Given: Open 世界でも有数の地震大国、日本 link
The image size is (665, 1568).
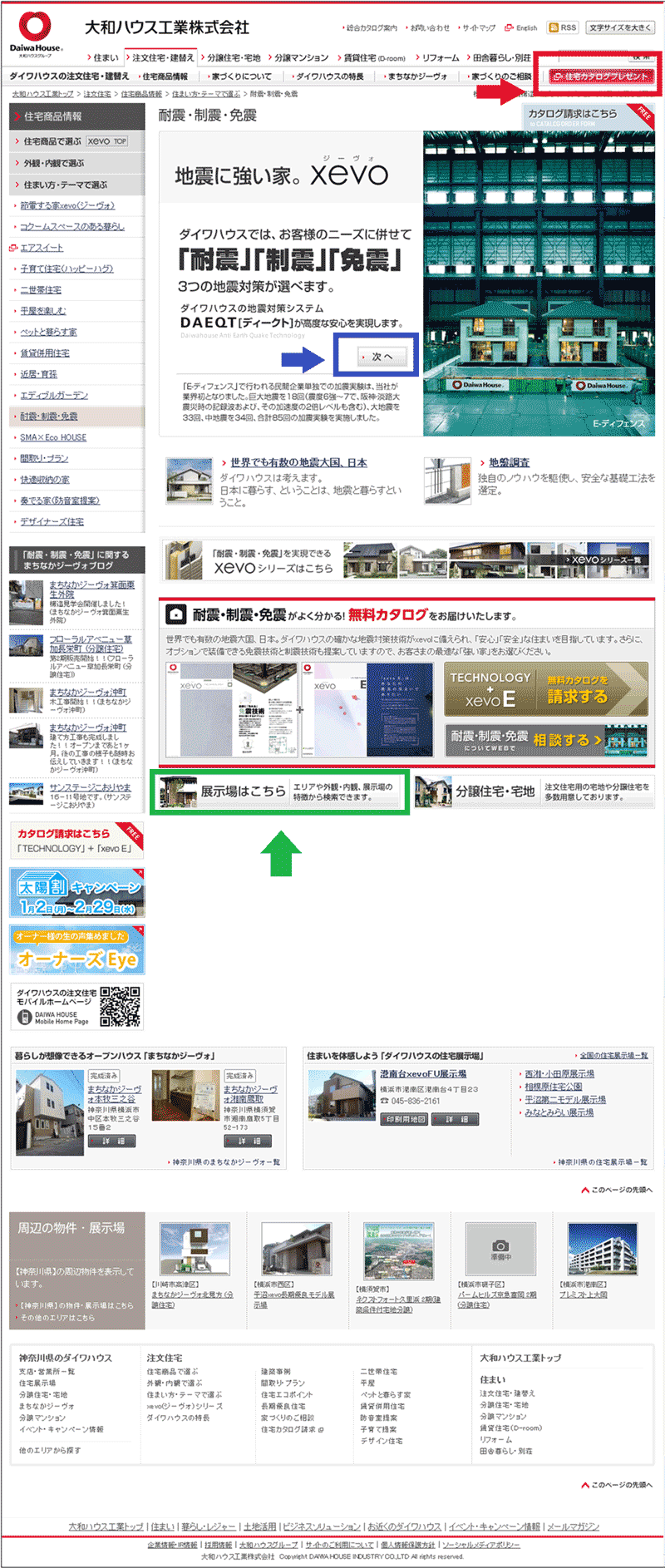Looking at the screenshot, I should click(298, 462).
